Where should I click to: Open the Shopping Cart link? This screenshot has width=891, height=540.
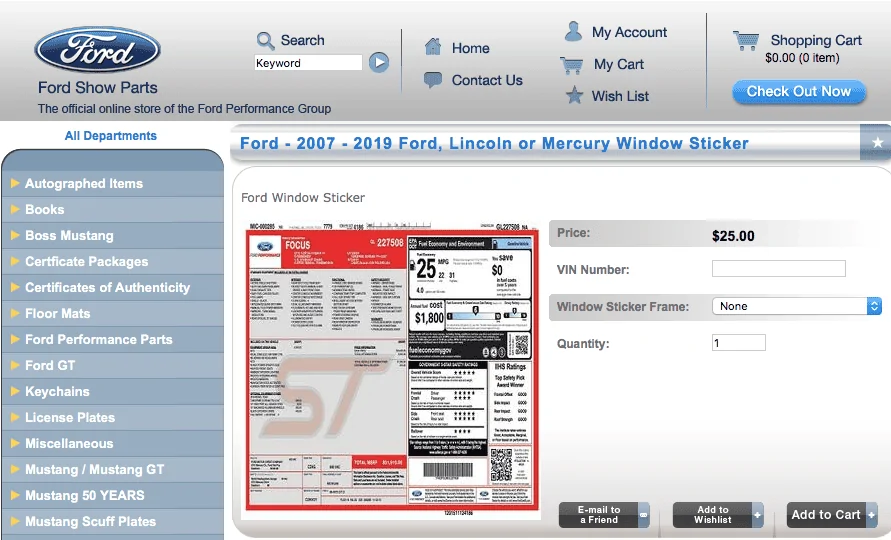pyautogui.click(x=816, y=40)
